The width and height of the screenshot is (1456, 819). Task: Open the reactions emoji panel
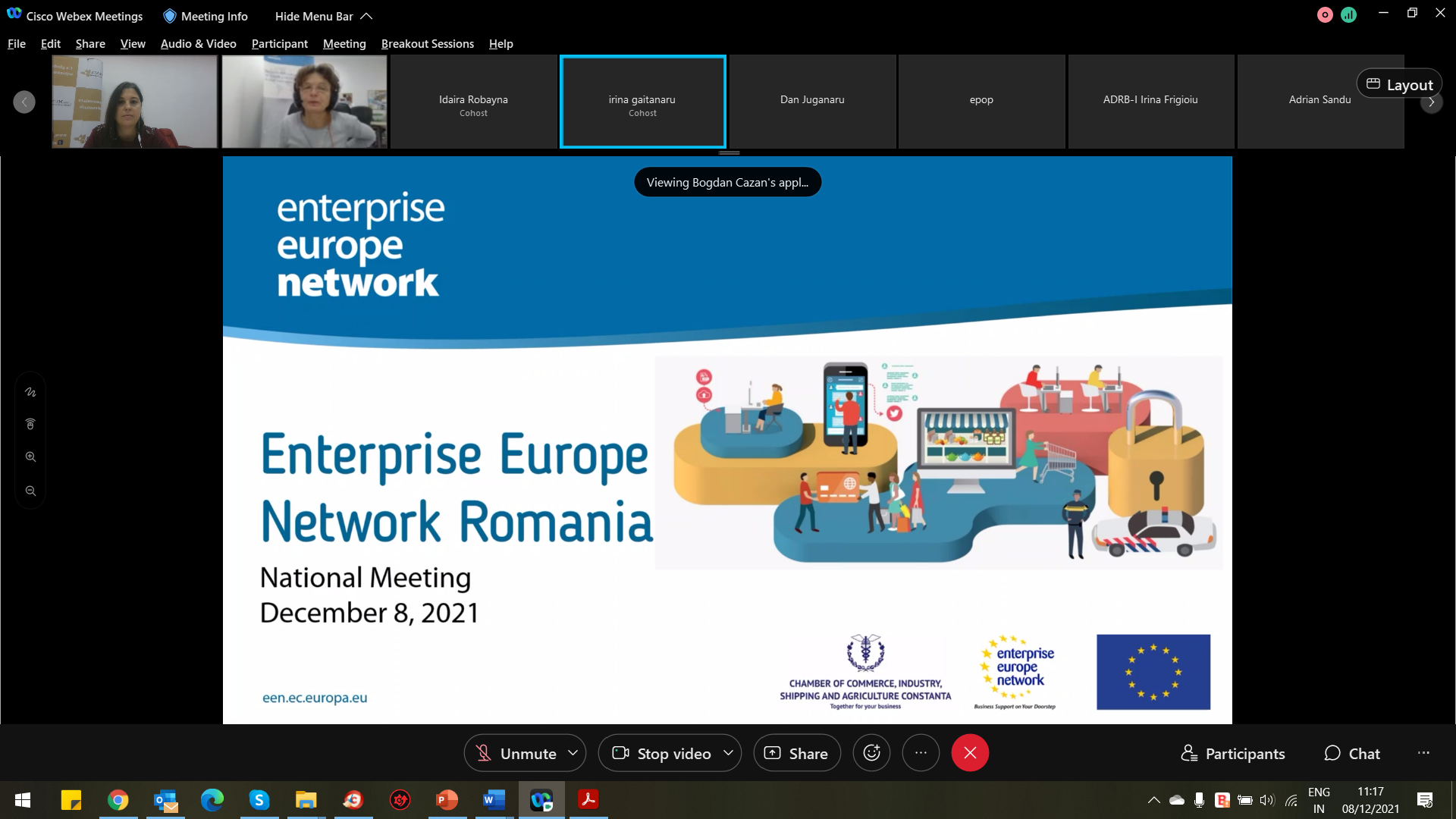tap(872, 753)
